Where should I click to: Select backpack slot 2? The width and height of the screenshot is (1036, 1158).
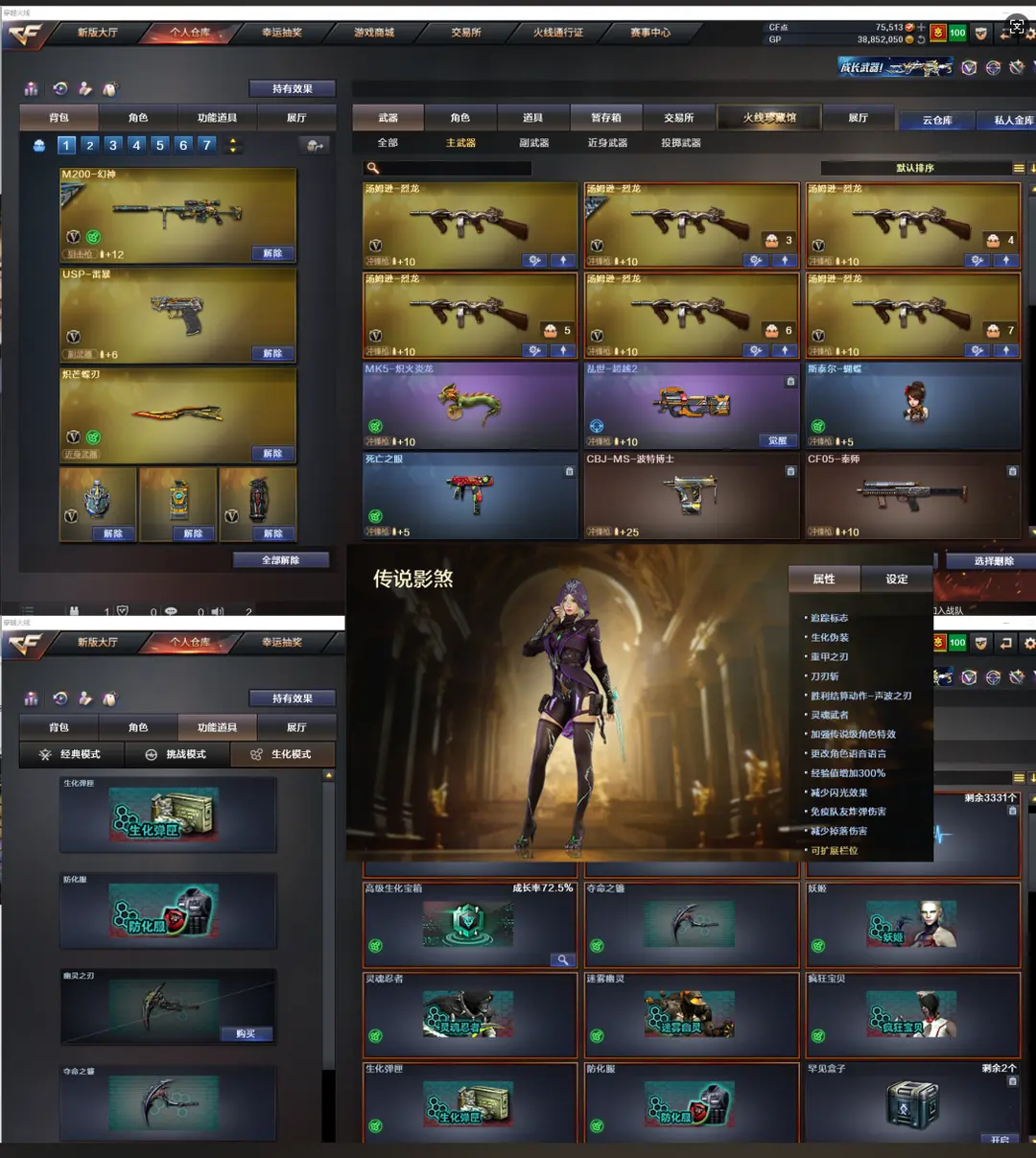pyautogui.click(x=89, y=145)
